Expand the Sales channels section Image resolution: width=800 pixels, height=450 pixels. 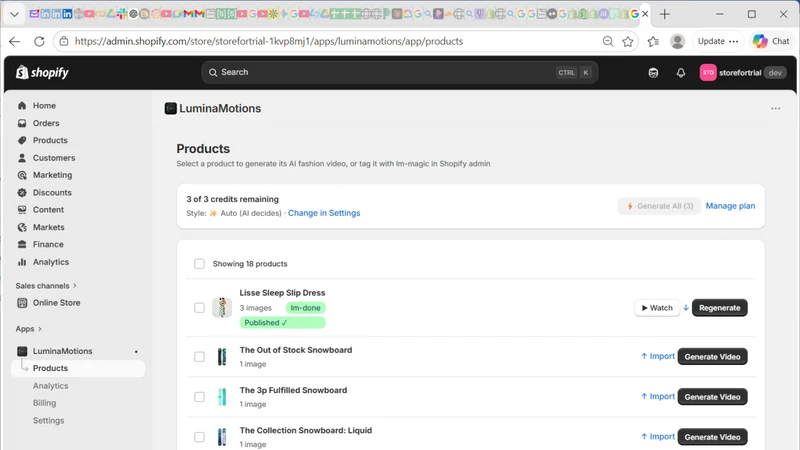click(46, 286)
